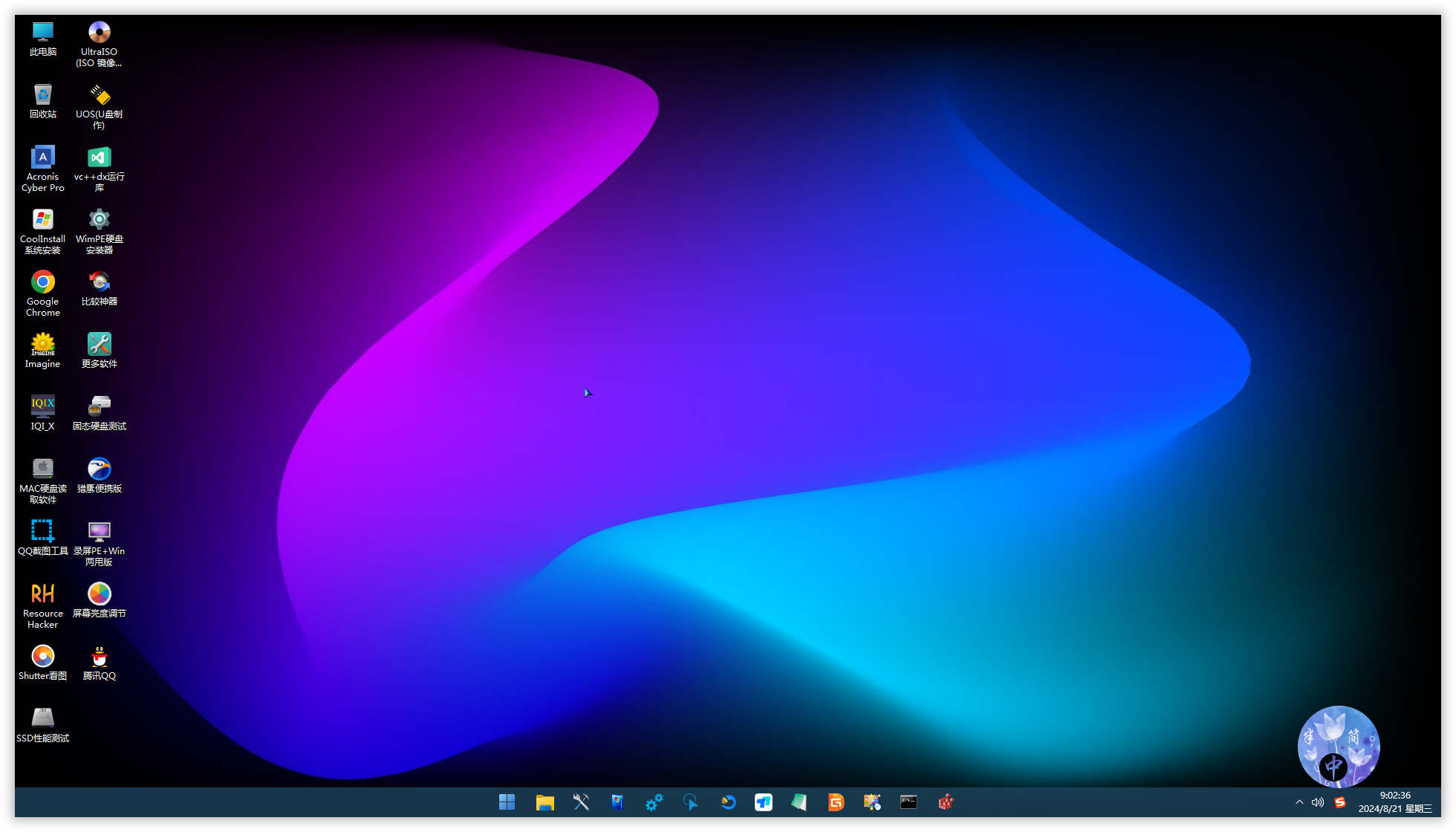
Task: Select the Imagine sunflower icon
Action: pyautogui.click(x=43, y=351)
